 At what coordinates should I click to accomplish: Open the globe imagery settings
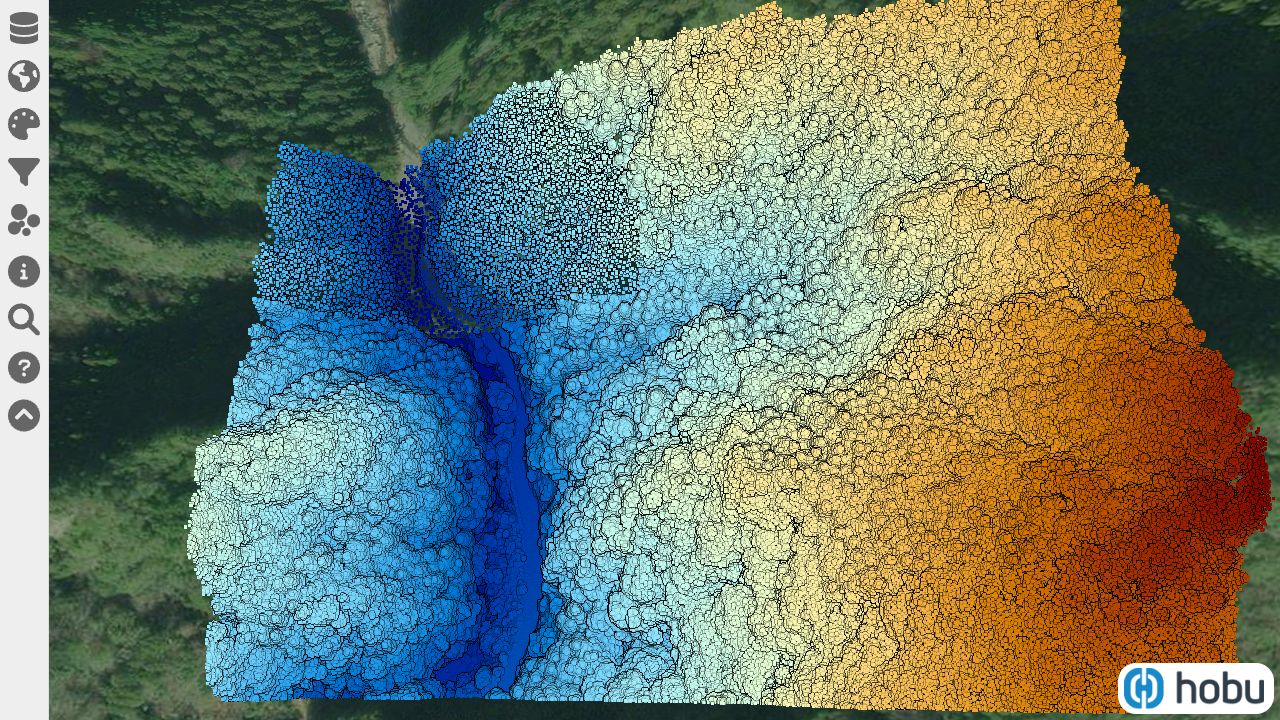pyautogui.click(x=24, y=76)
